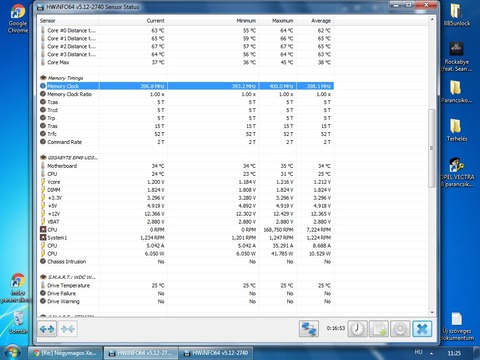Open sensor settings gear button
Screen dimensions: 480x360
point(400,329)
